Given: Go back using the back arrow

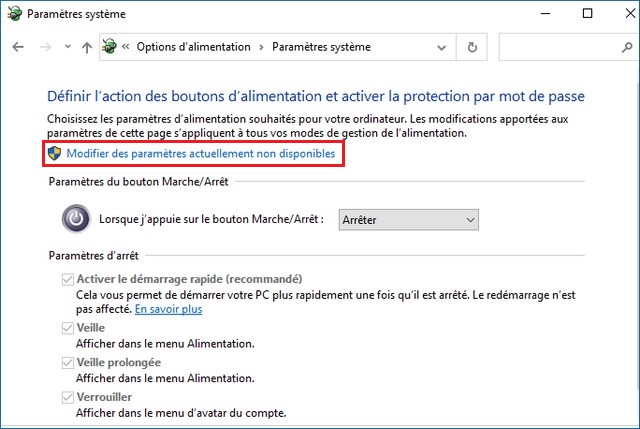Looking at the screenshot, I should (18, 47).
